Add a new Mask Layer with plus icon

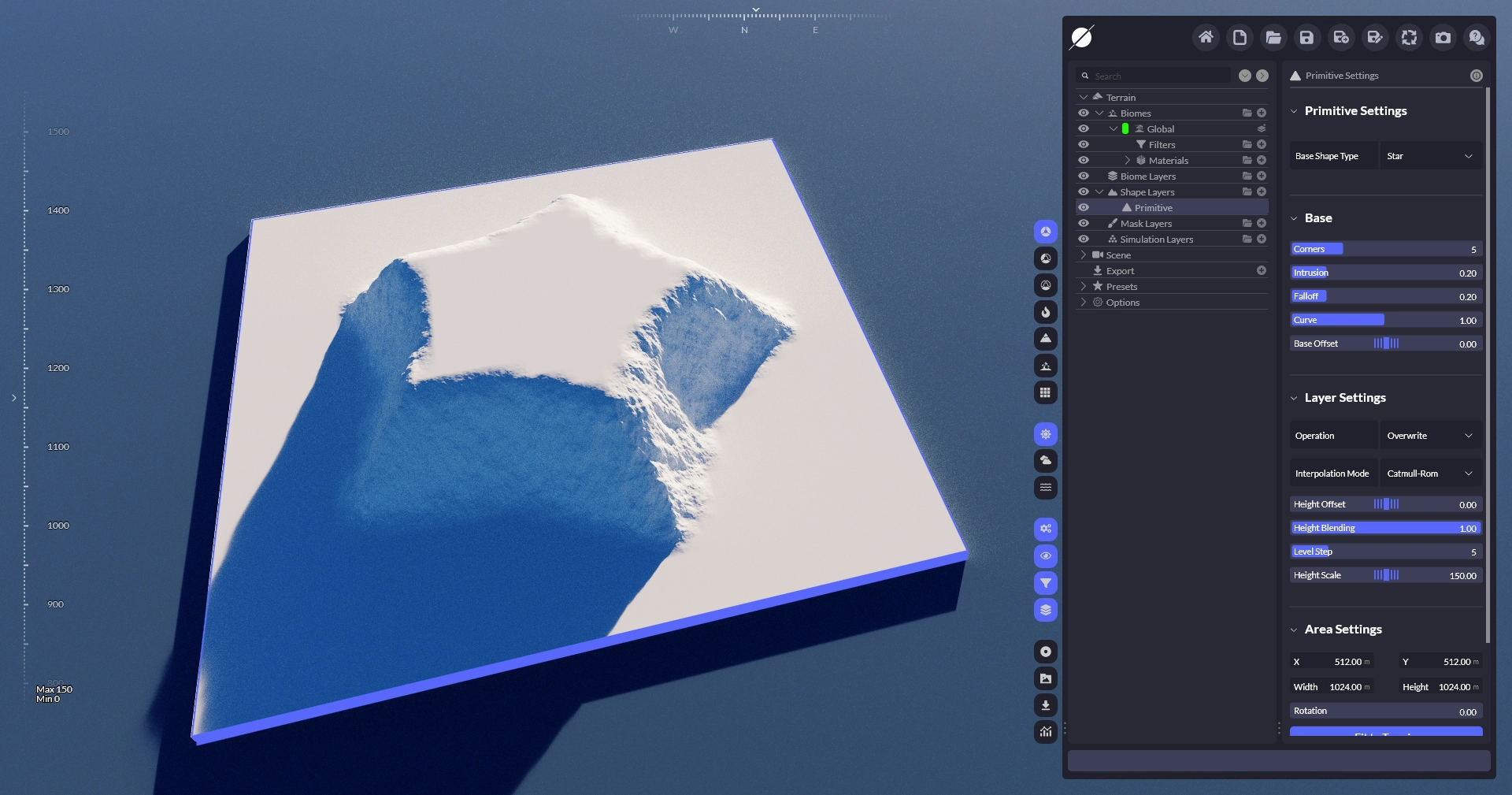tap(1262, 224)
